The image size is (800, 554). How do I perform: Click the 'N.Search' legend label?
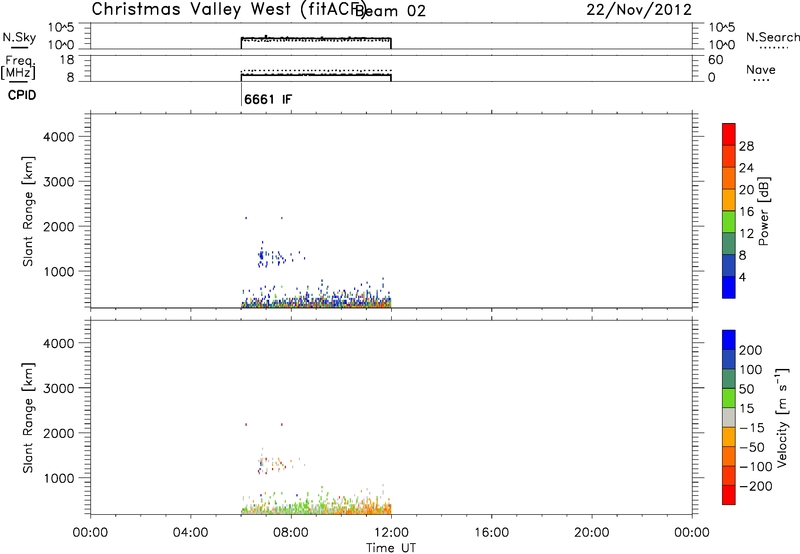point(772,37)
